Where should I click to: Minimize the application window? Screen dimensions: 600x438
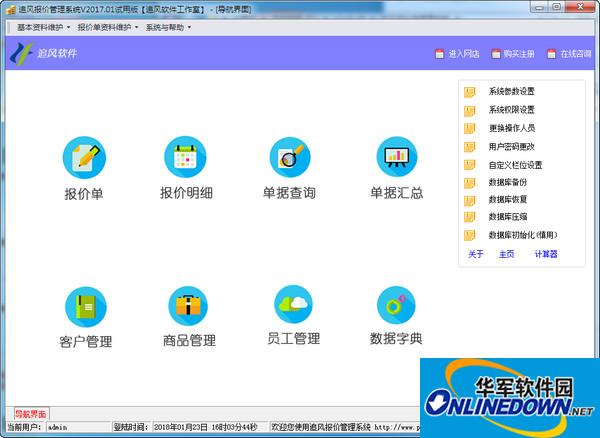coord(540,7)
